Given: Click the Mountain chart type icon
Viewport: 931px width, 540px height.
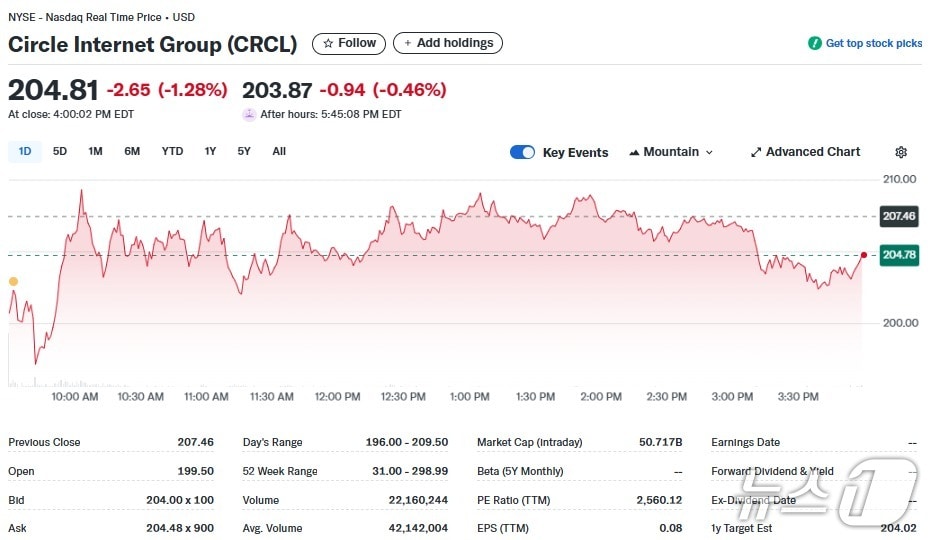Looking at the screenshot, I should click(634, 152).
